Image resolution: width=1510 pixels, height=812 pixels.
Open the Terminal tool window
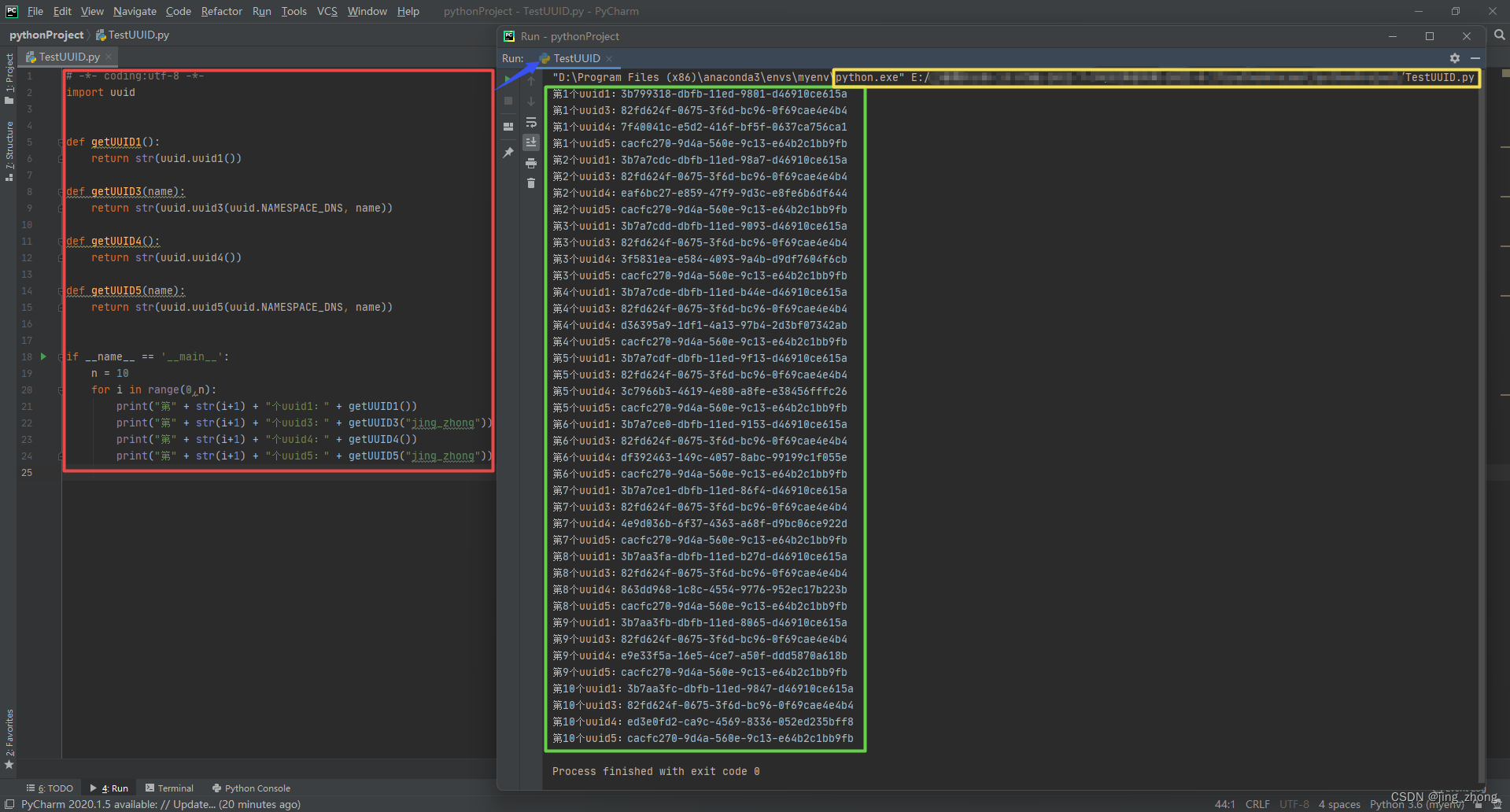click(x=169, y=788)
